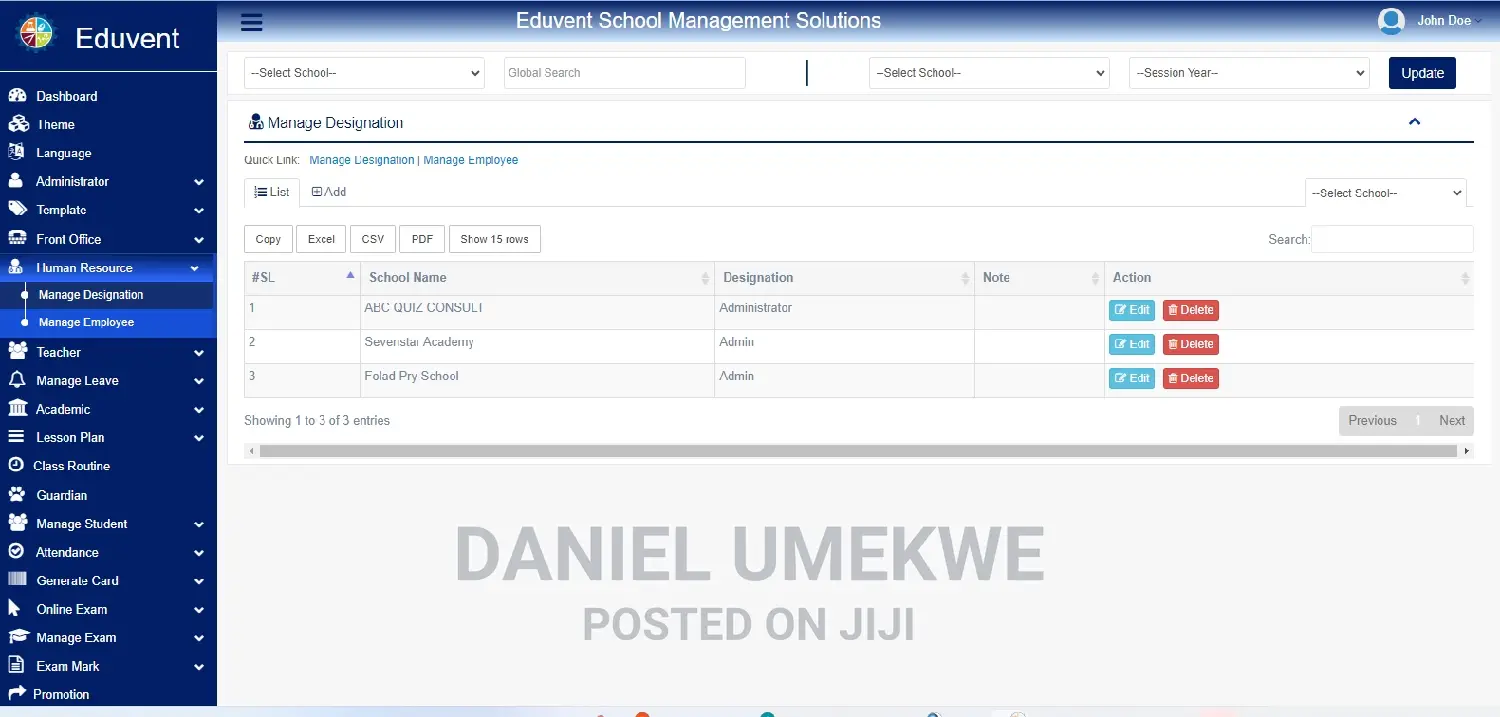Screen dimensions: 1500x717
Task: Click the horizontal table scrollbar
Action: (x=858, y=451)
